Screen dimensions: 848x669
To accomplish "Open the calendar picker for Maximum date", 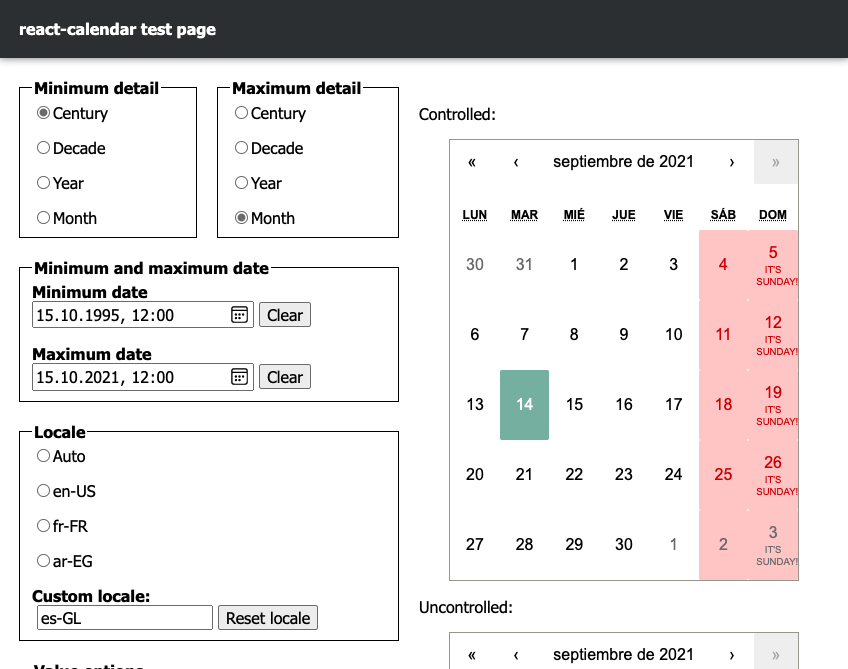I will [x=239, y=377].
